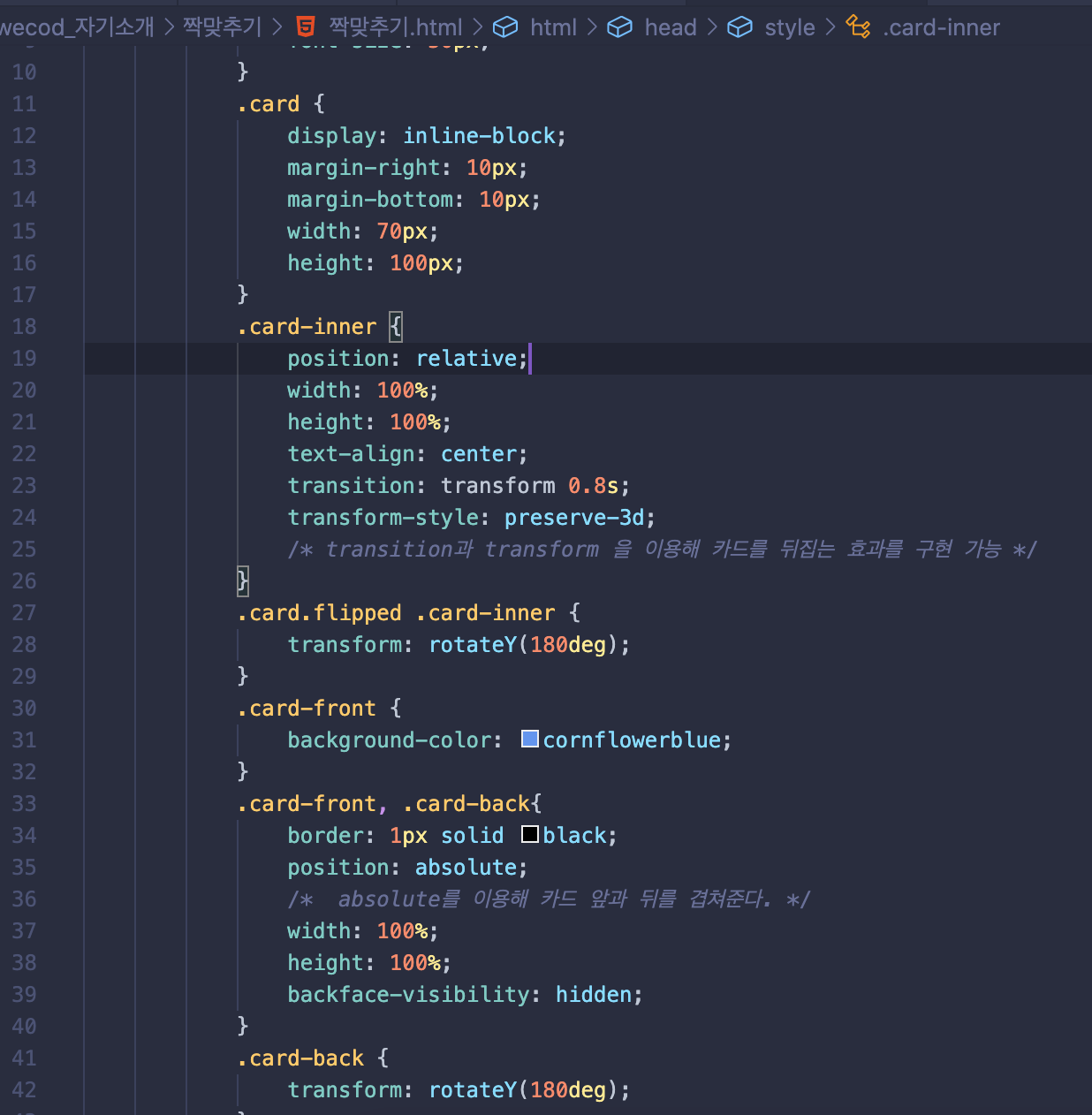Image resolution: width=1092 pixels, height=1115 pixels.
Task: Select the head breadcrumb segment
Action: click(671, 27)
